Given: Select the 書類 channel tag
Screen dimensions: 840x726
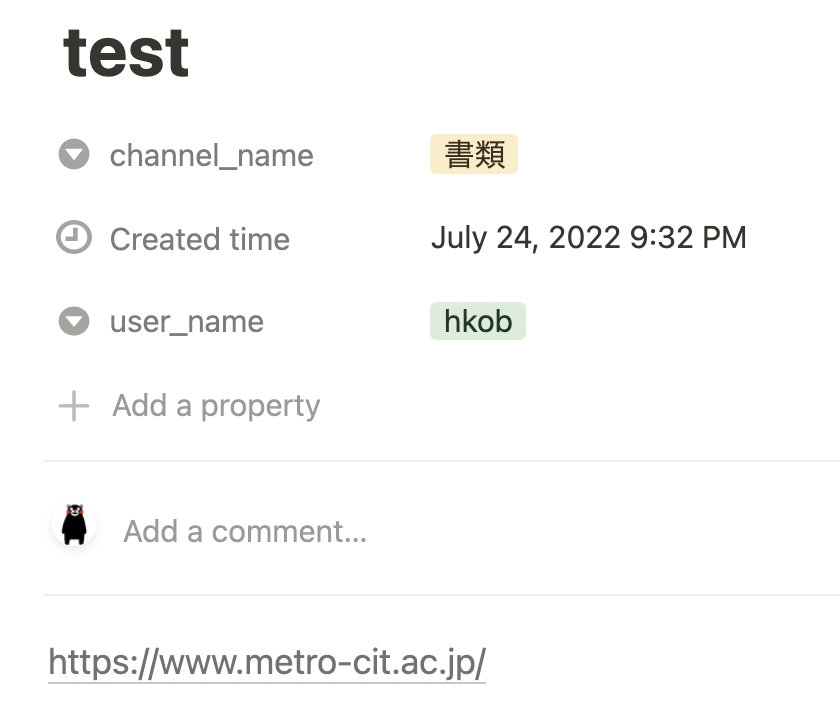Looking at the screenshot, I should click(474, 154).
